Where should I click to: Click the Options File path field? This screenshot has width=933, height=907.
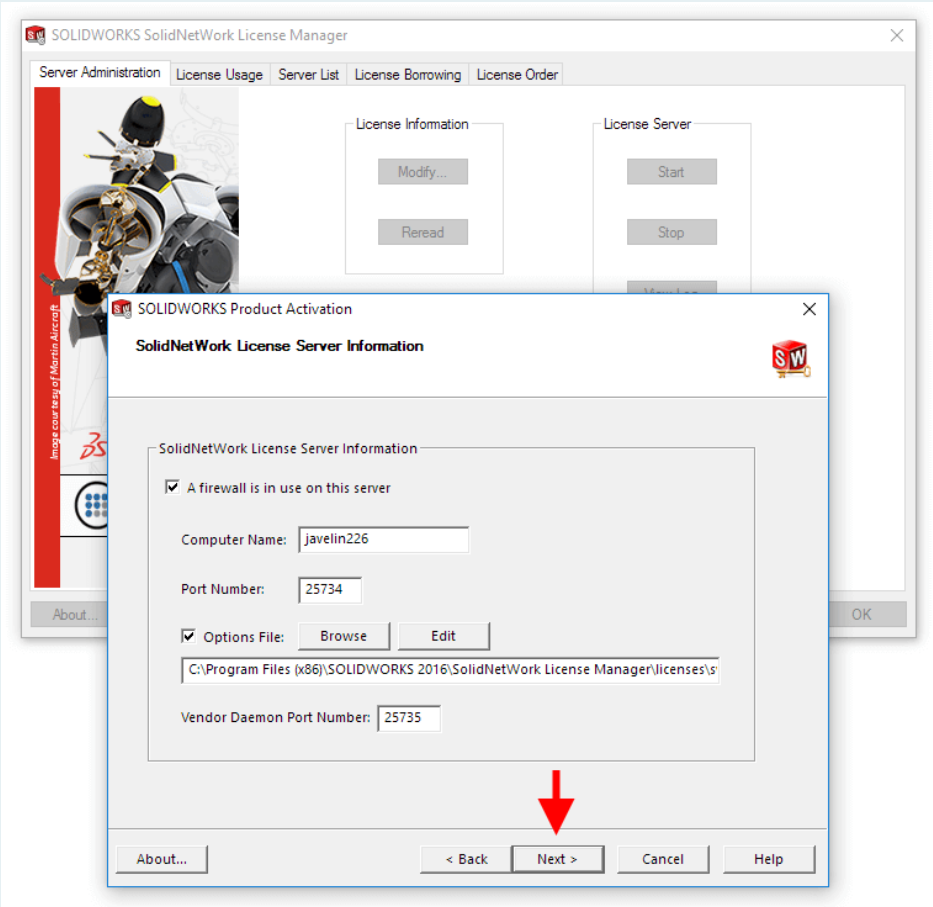click(450, 670)
